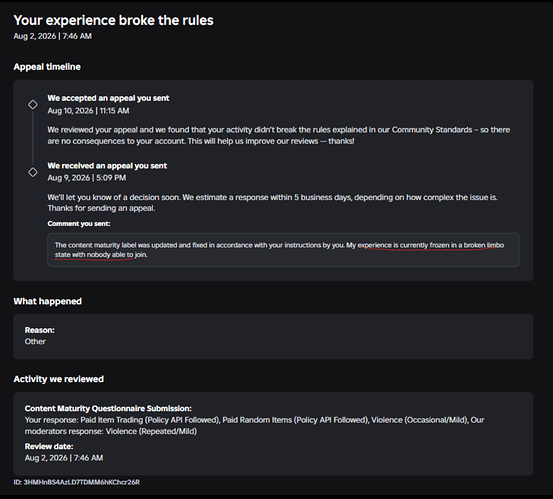Image resolution: width=553 pixels, height=499 pixels.
Task: Click the Aug 9, 2026 5:09 PM timestamp
Action: 87,178
